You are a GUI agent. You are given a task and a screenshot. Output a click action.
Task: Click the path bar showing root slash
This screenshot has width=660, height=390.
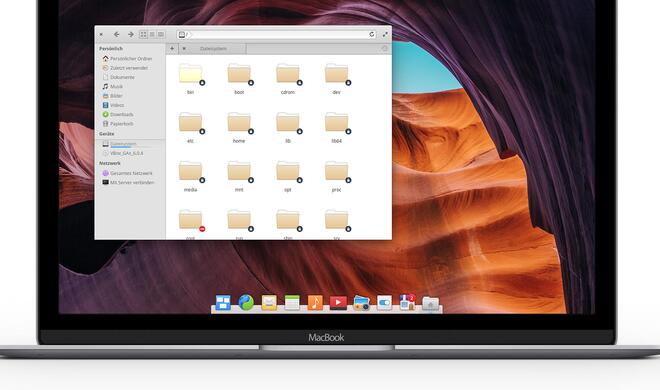click(x=277, y=34)
